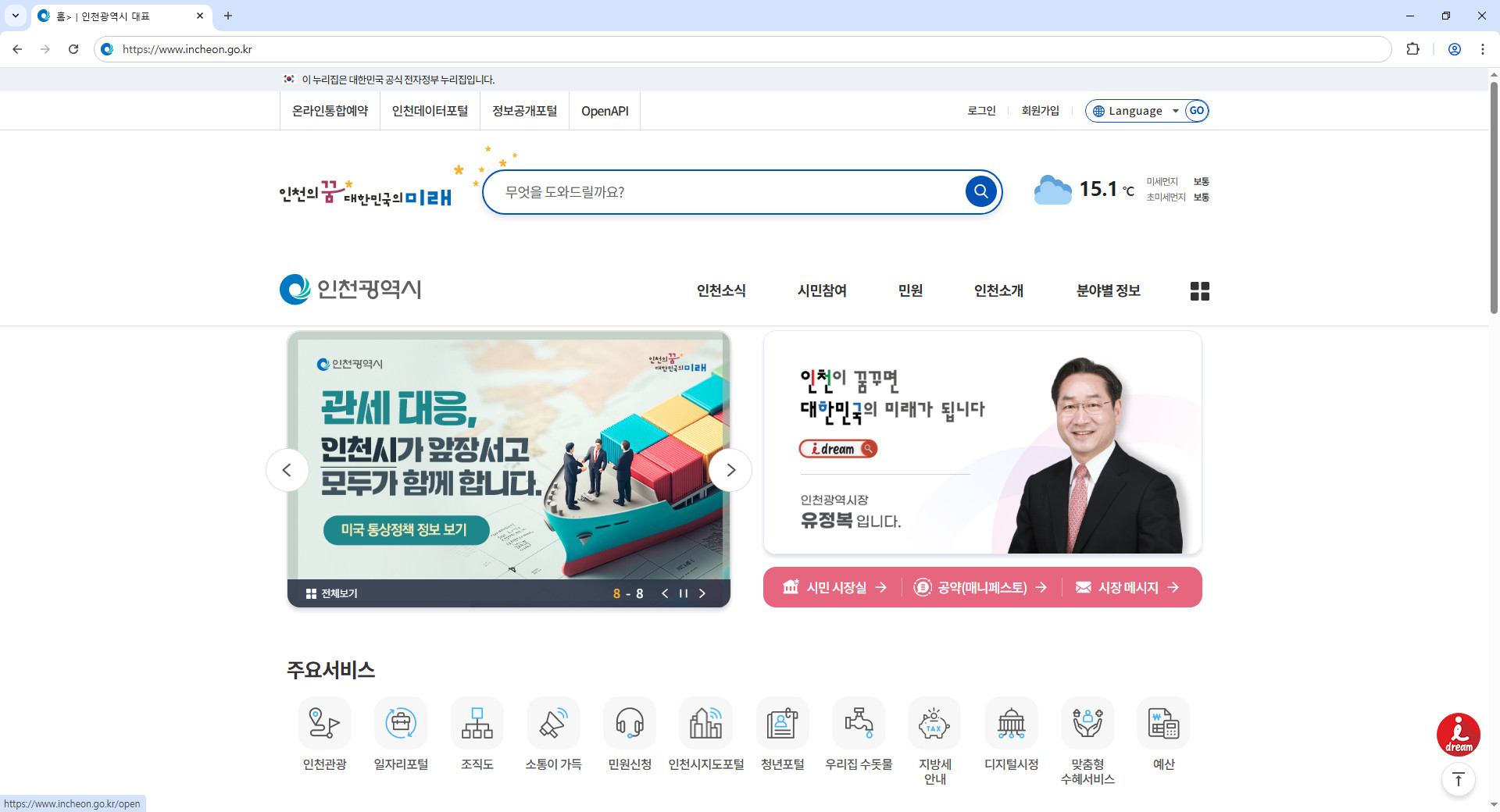Click the floating dream character icon

coord(1458,734)
